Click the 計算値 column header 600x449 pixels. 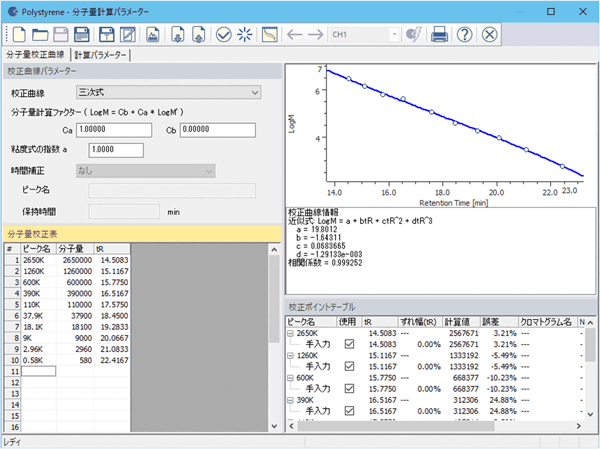[x=456, y=322]
